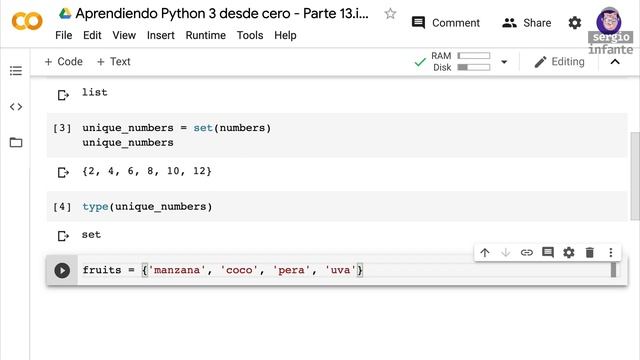
Task: Select cell 4 type(unique_numbers) code
Action: [147, 207]
